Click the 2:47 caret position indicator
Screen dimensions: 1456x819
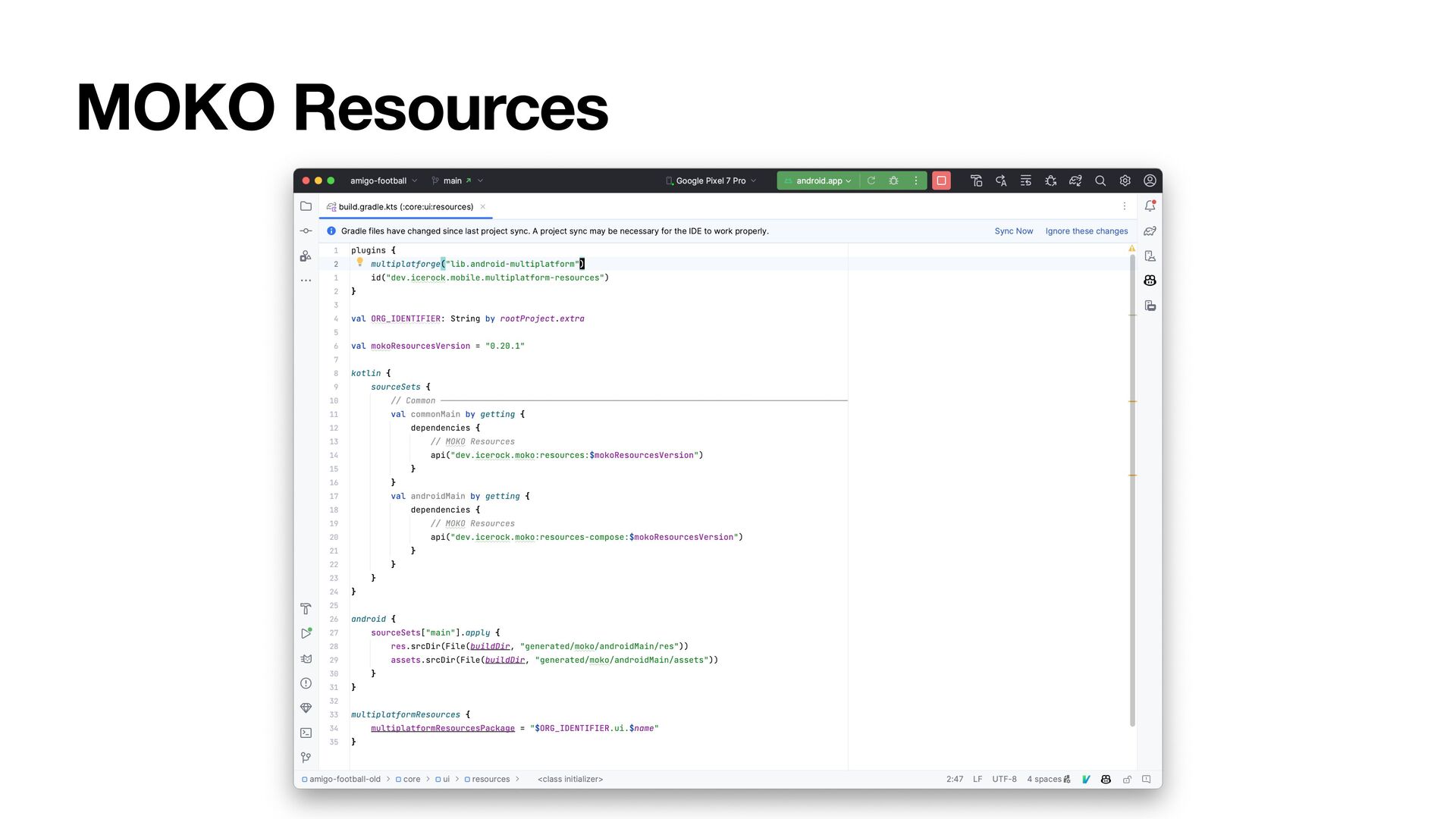point(955,779)
